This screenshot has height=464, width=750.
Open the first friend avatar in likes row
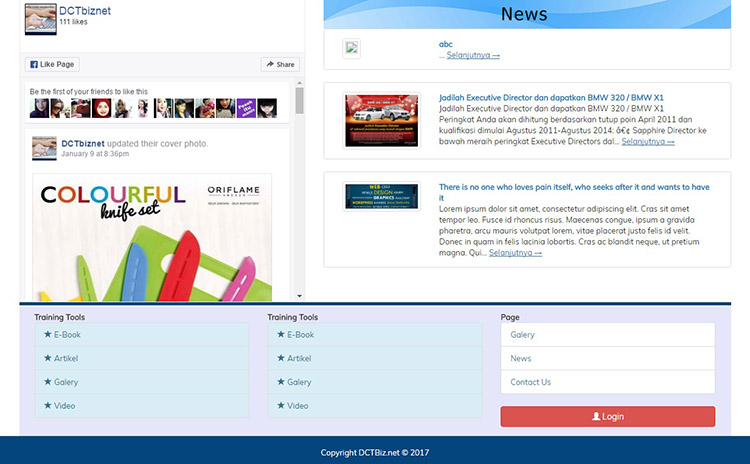pyautogui.click(x=39, y=108)
